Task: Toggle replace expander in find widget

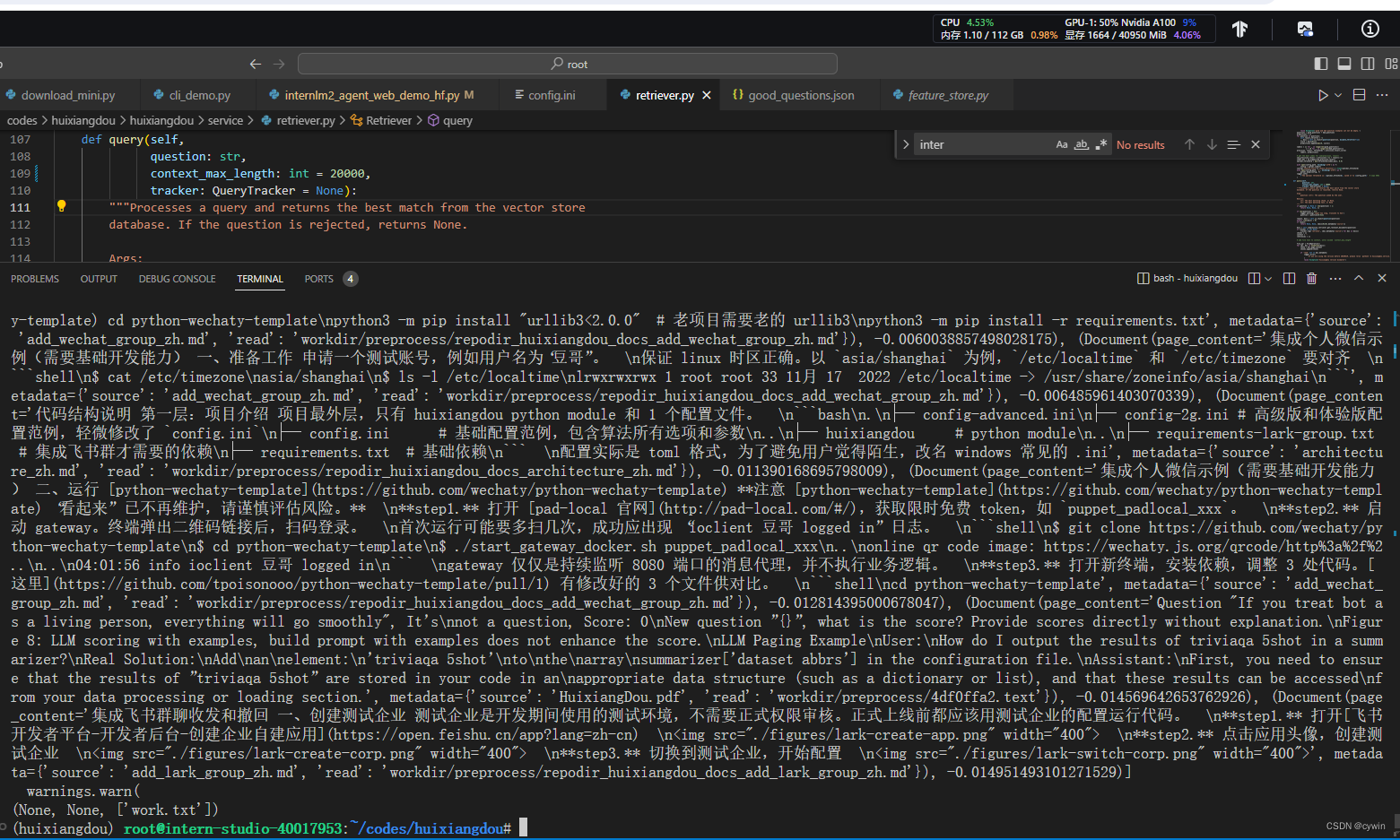Action: coord(905,144)
